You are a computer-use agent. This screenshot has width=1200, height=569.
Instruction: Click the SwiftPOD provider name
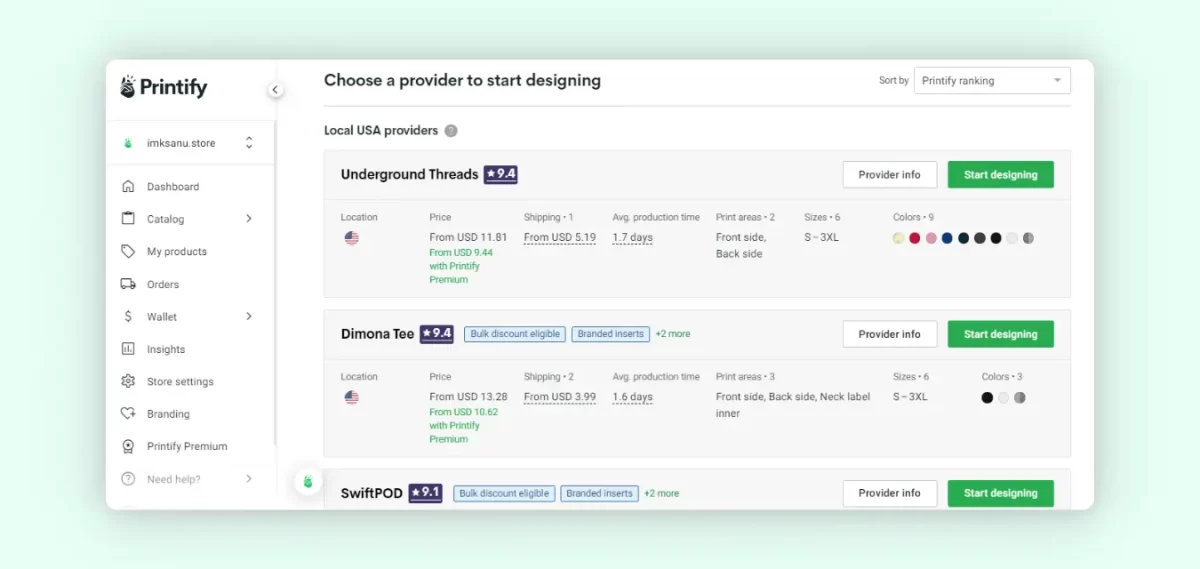click(372, 493)
